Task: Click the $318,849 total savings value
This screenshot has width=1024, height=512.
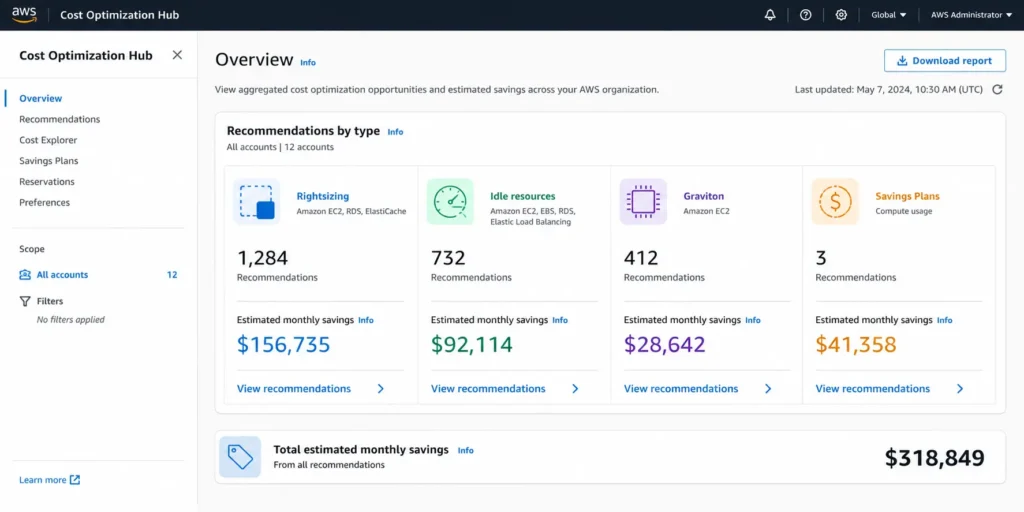Action: point(935,458)
